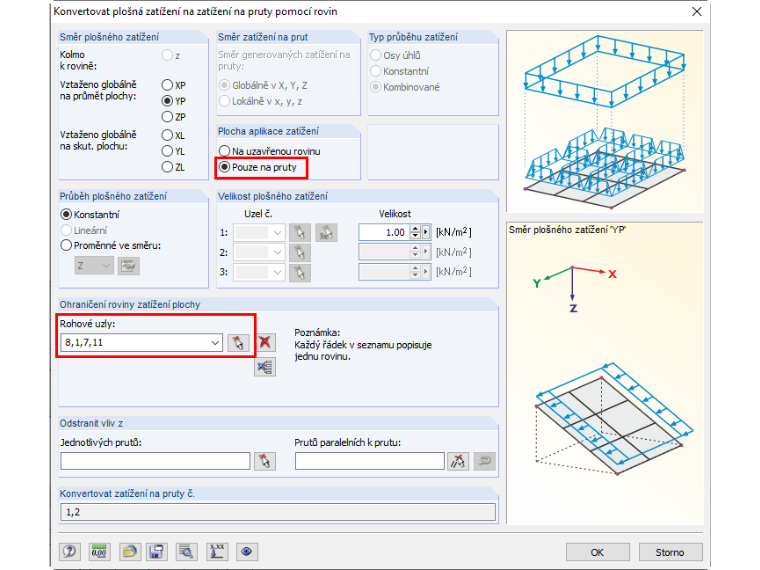The height and width of the screenshot is (570, 760).
Task: Click the delete all rows list icon
Action: pos(265,367)
